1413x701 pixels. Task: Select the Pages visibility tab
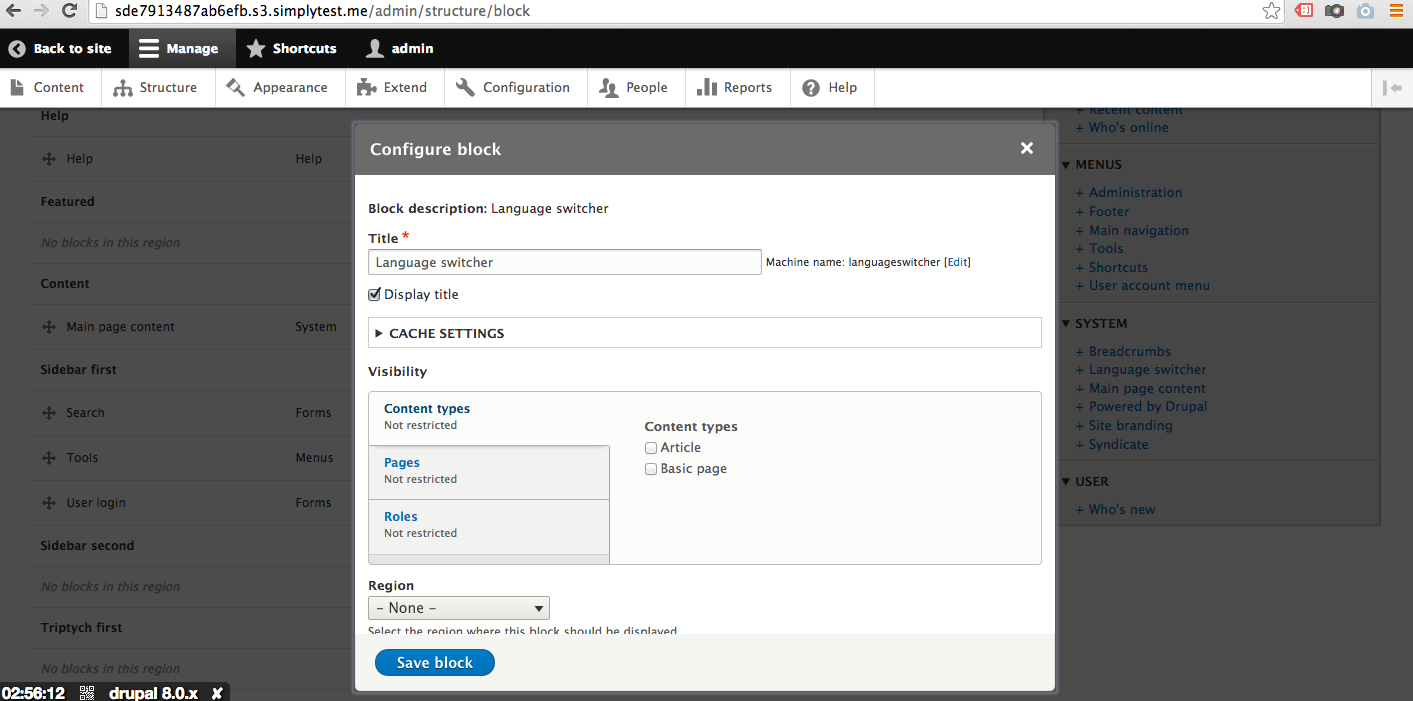click(x=489, y=472)
